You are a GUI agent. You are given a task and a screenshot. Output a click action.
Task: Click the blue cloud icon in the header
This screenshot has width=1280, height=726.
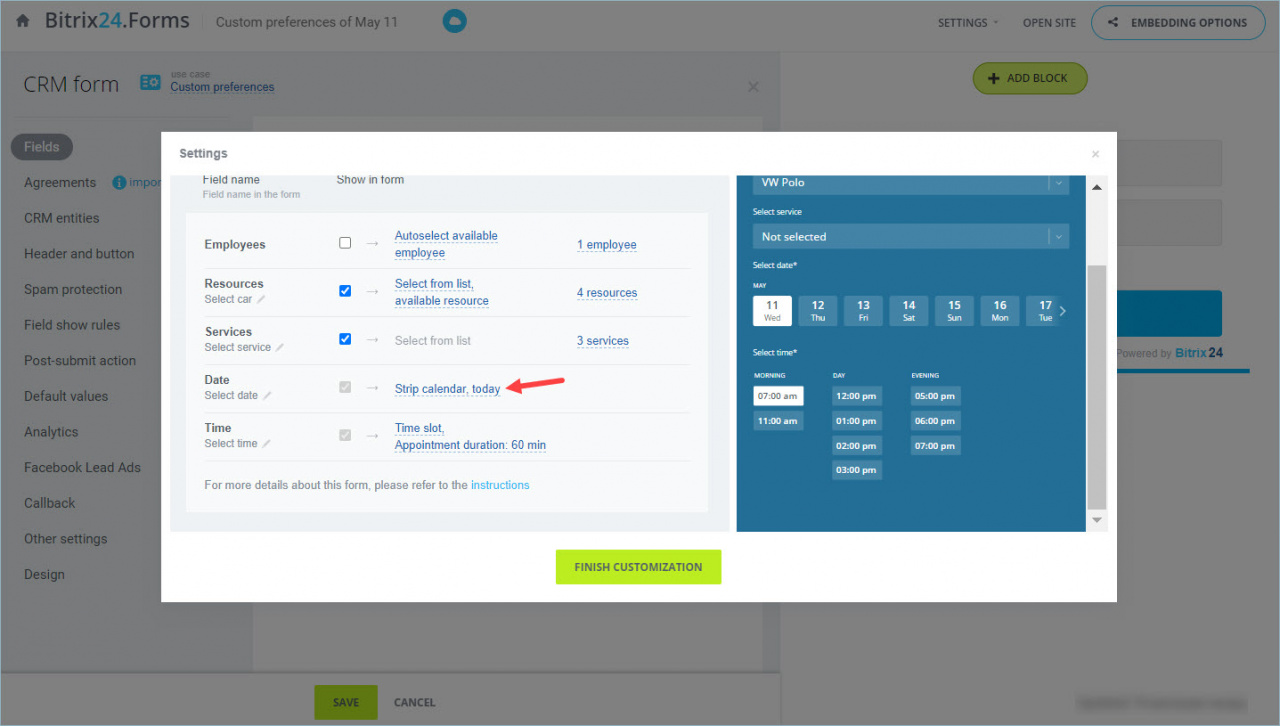(x=455, y=21)
